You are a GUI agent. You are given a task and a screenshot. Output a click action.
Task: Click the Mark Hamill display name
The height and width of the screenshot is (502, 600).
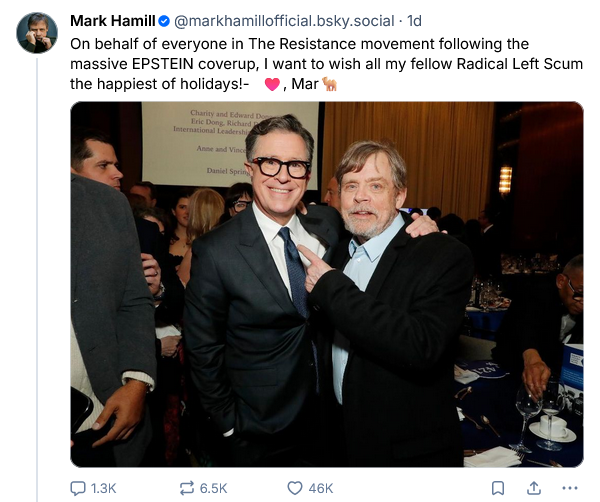[x=111, y=21]
